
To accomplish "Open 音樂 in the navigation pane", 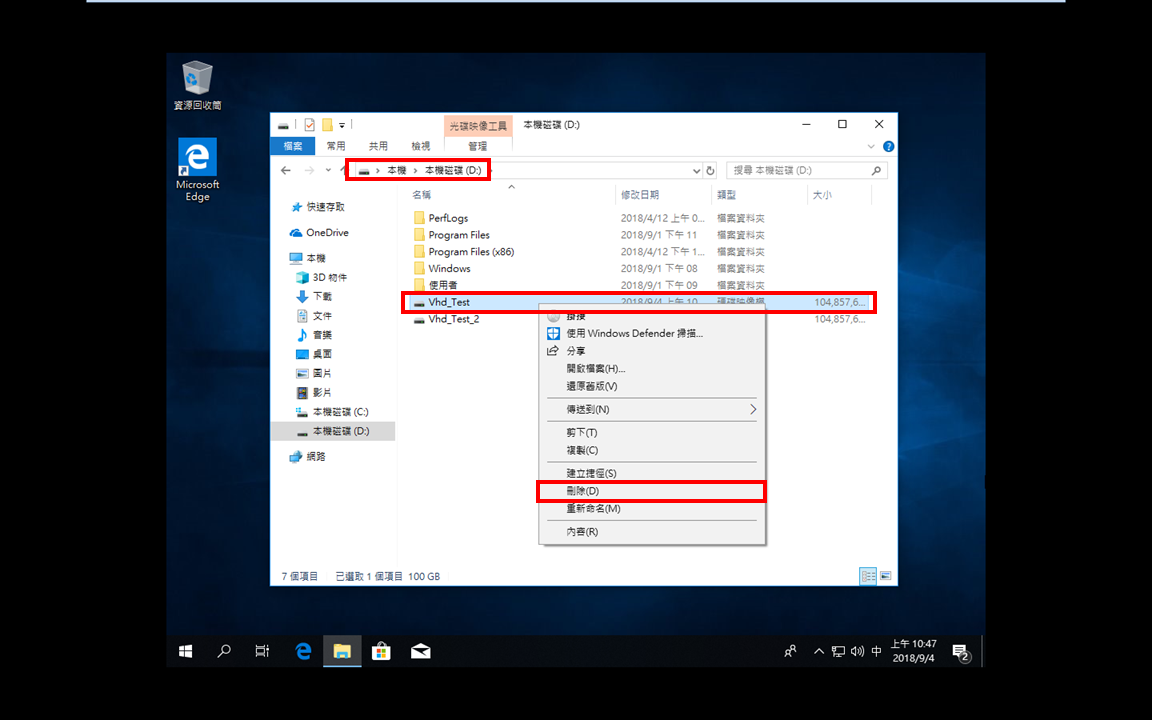I will click(322, 335).
